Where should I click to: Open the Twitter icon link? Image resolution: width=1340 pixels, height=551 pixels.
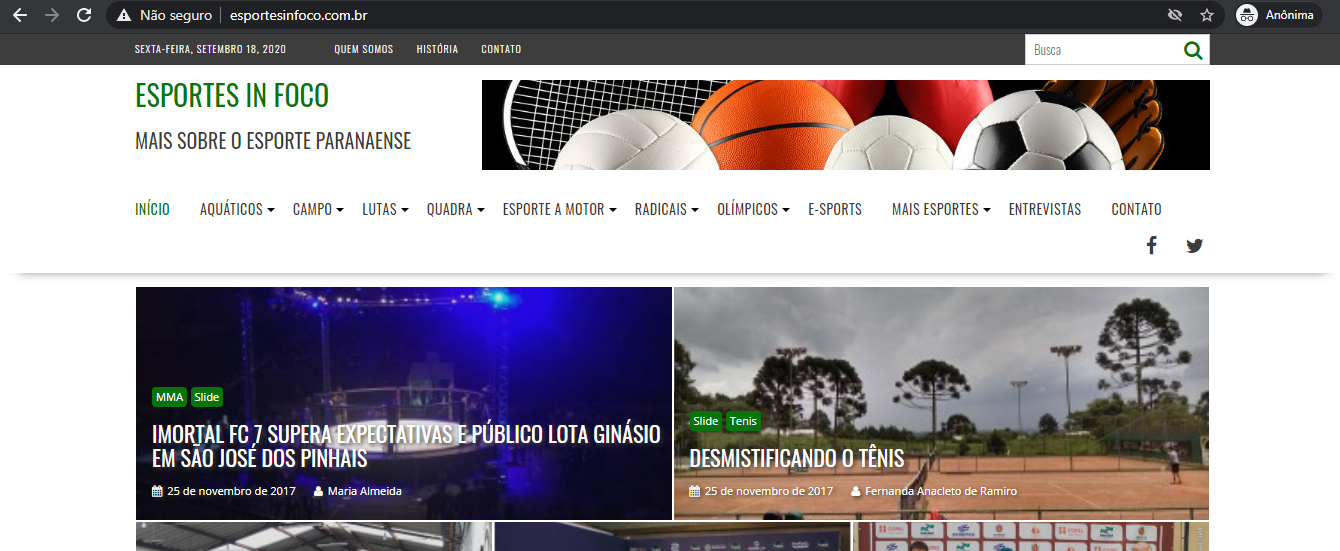click(x=1194, y=245)
